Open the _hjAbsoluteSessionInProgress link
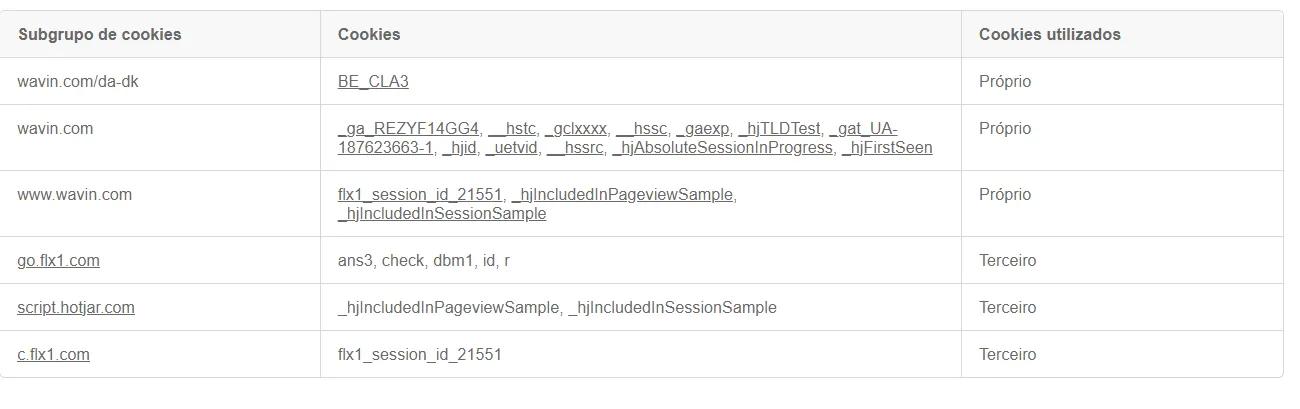Image resolution: width=1300 pixels, height=409 pixels. click(723, 148)
